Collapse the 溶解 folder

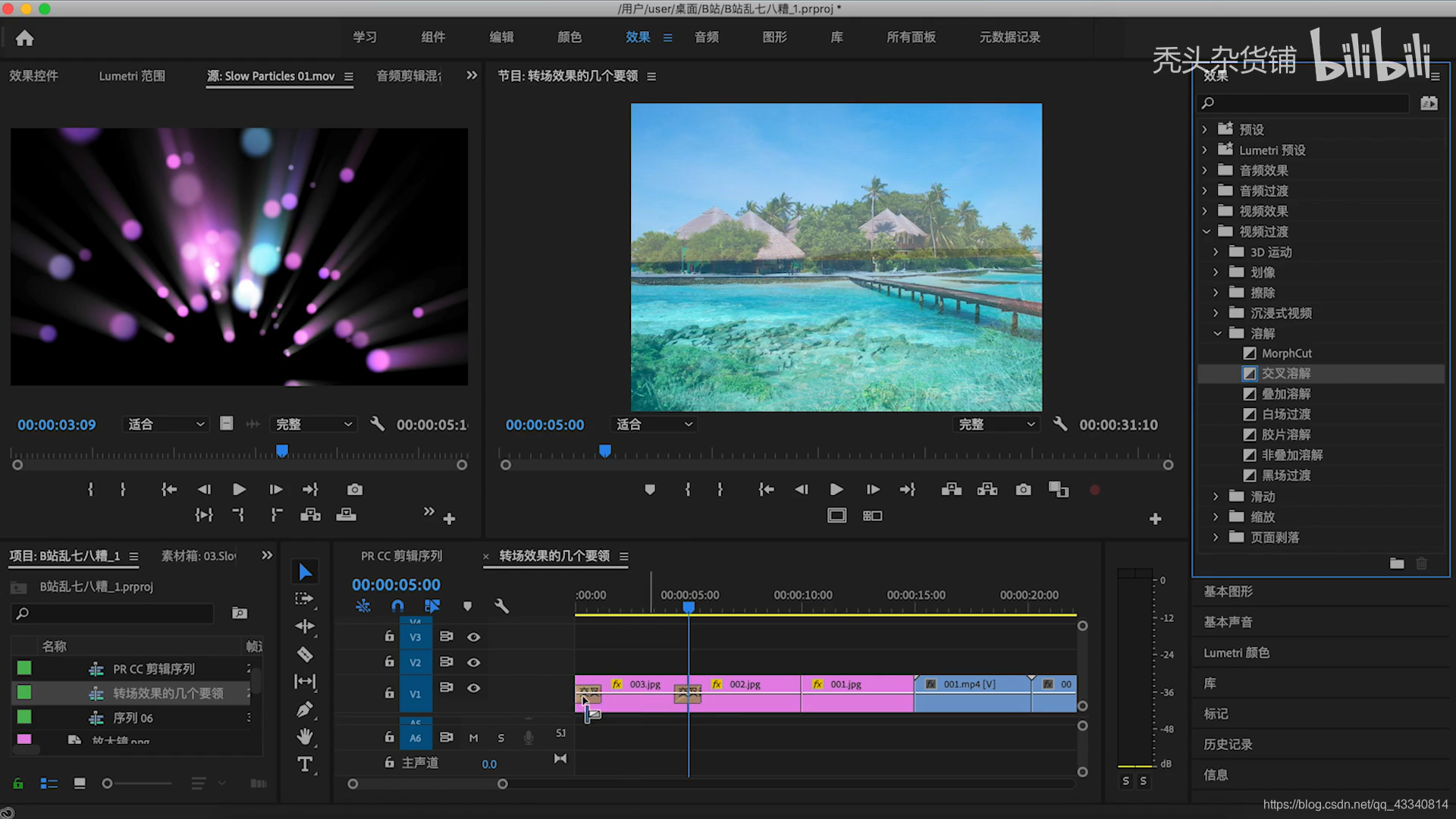point(1217,334)
